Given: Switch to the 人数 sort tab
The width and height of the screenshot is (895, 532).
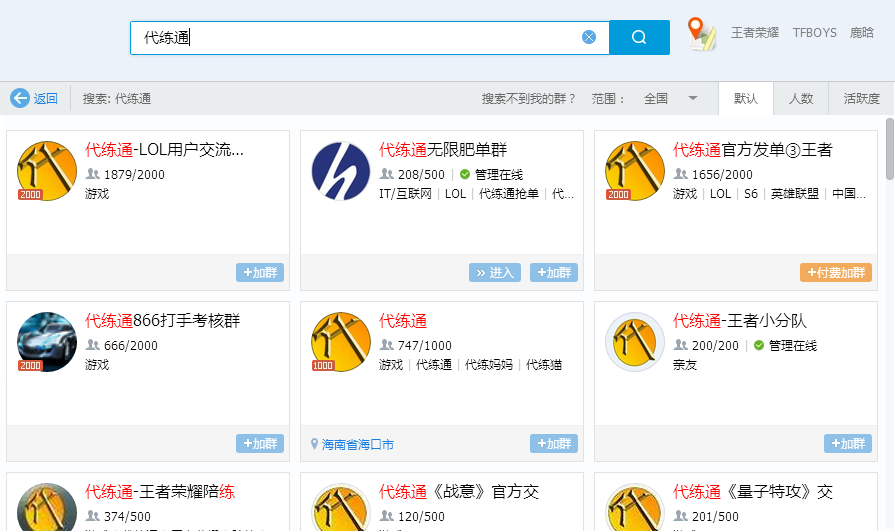Looking at the screenshot, I should pyautogui.click(x=801, y=98).
